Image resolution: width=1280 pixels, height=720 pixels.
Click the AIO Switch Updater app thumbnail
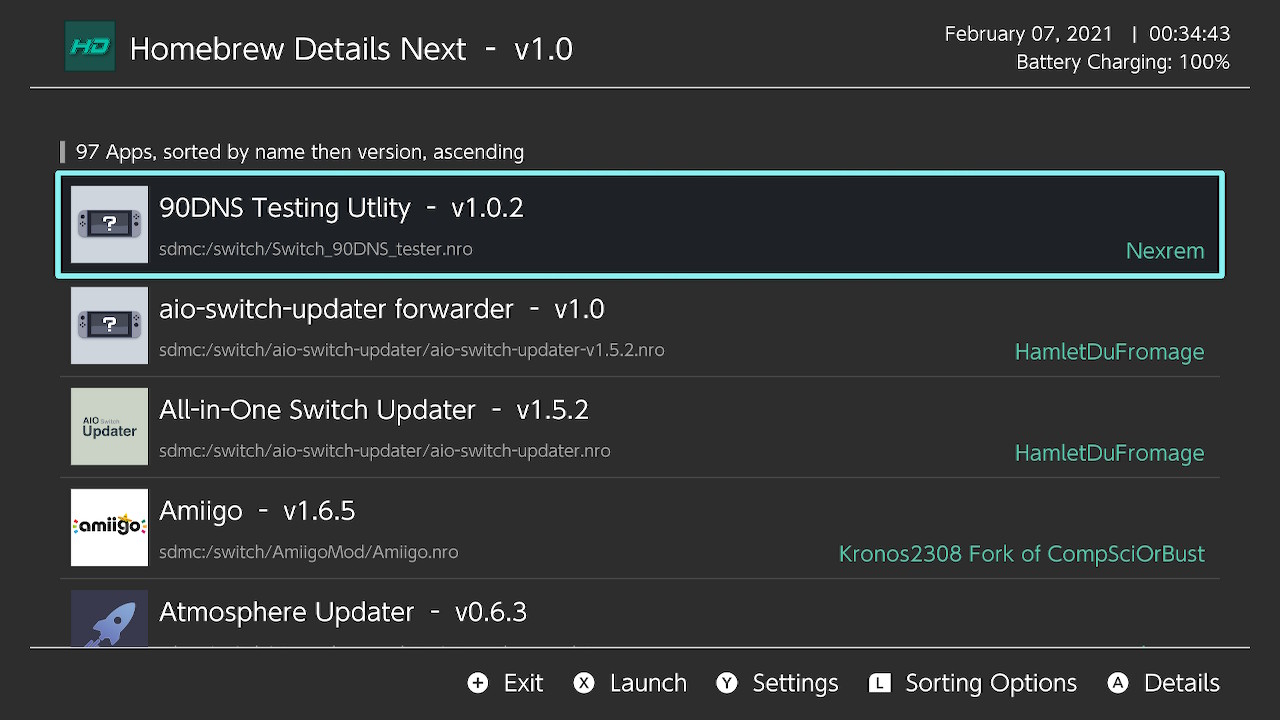click(x=109, y=427)
